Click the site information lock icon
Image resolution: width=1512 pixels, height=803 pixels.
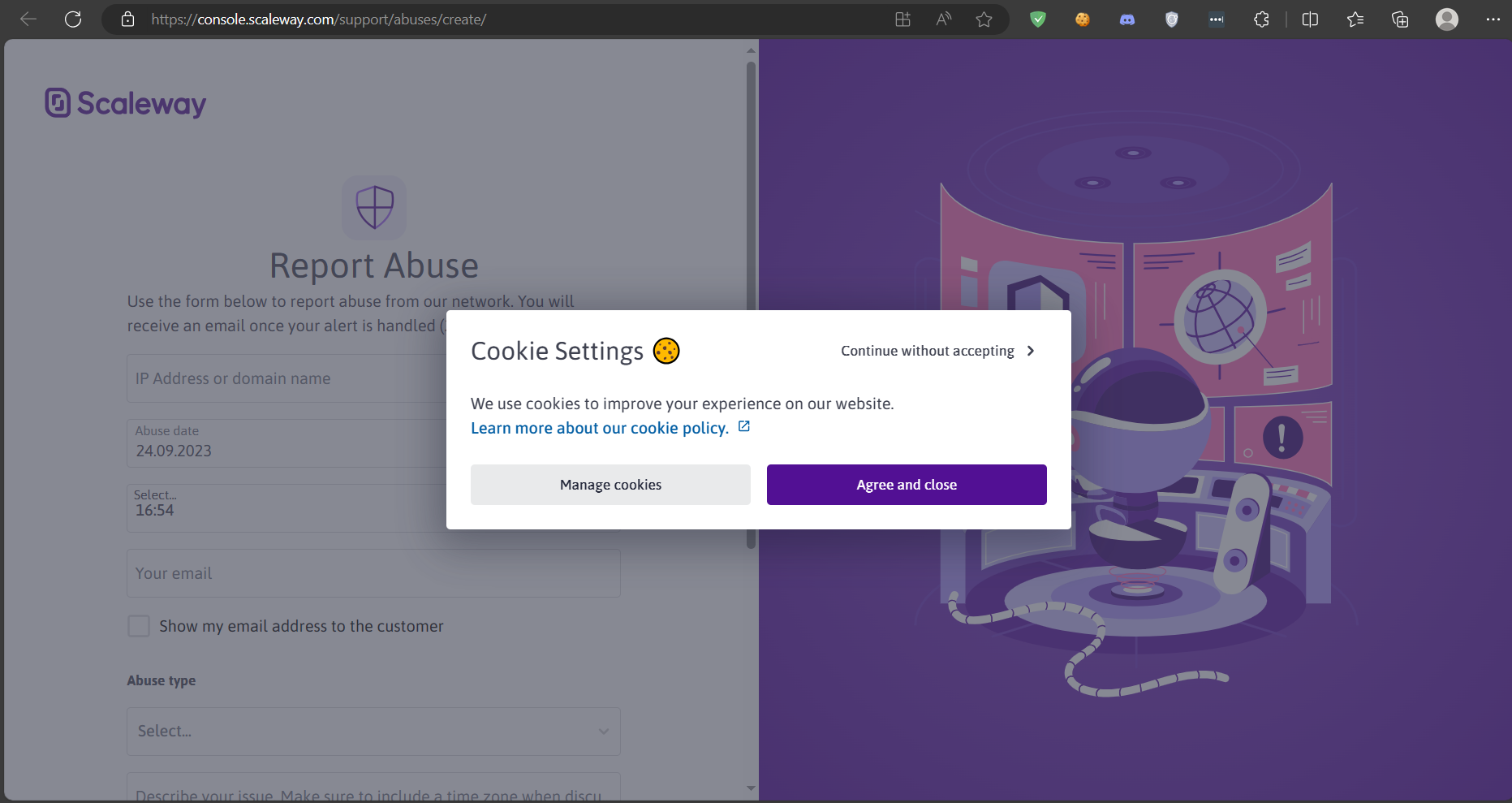(127, 19)
